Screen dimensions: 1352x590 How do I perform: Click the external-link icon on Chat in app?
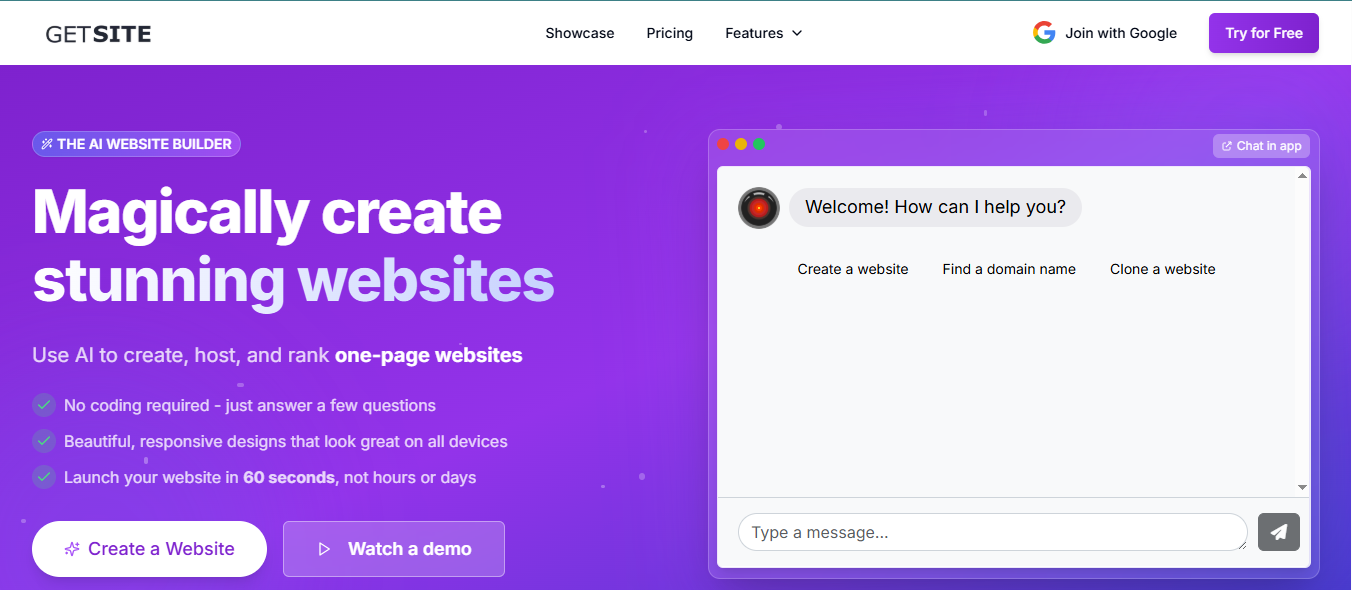1226,145
